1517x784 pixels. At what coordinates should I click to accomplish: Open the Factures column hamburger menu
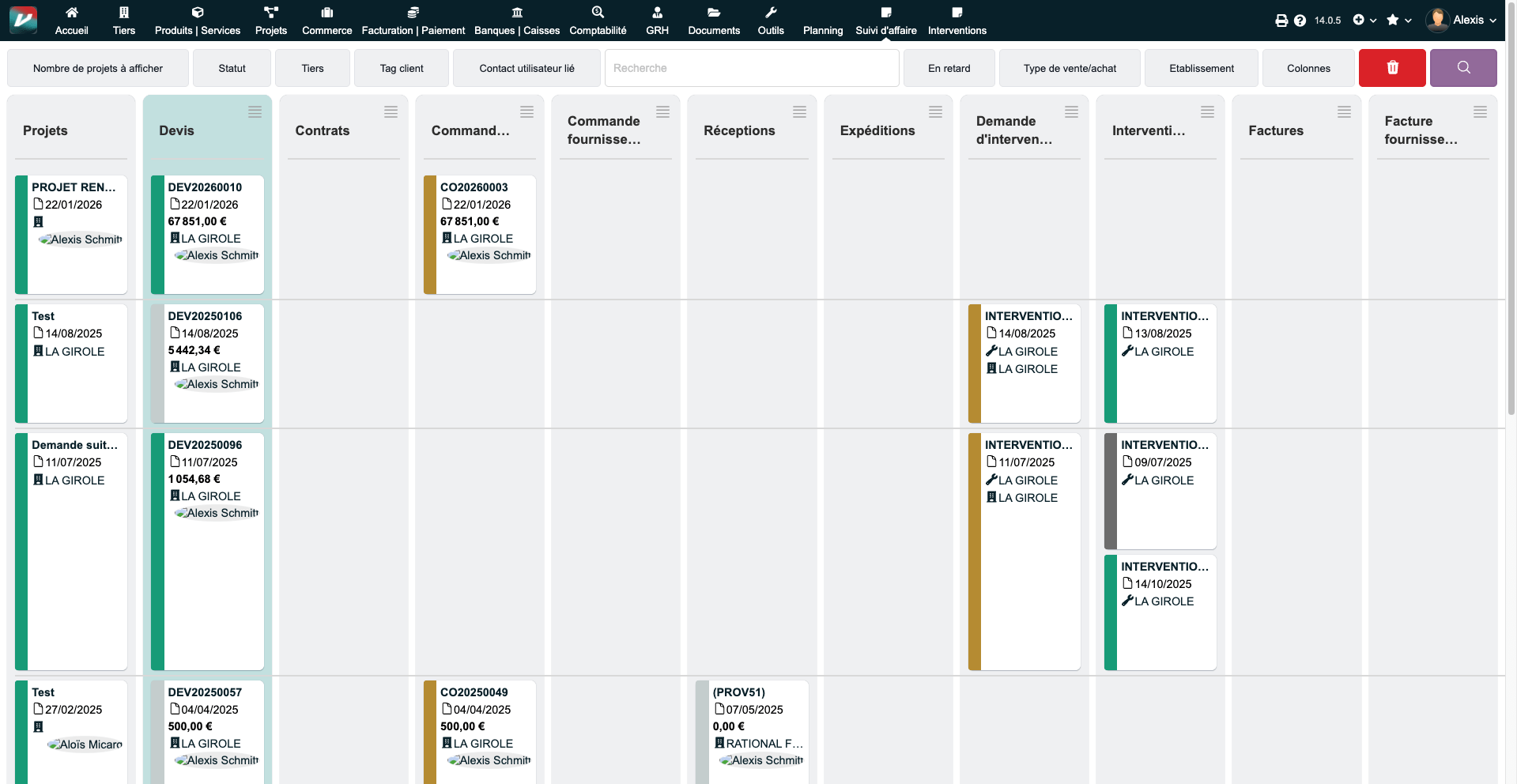pyautogui.click(x=1344, y=112)
